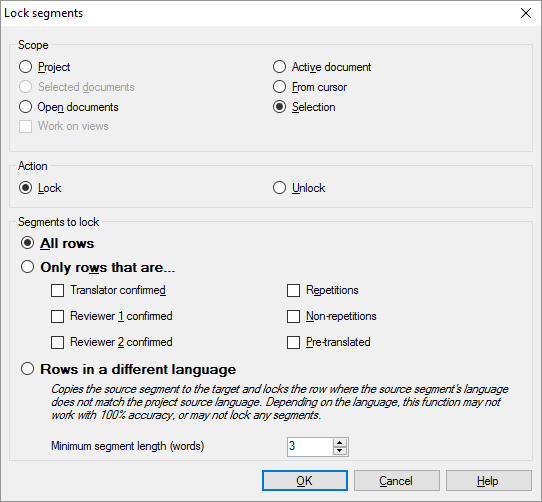Screen dimensions: 542x502
Task: Select Rows in a different language
Action: [x=27, y=369]
